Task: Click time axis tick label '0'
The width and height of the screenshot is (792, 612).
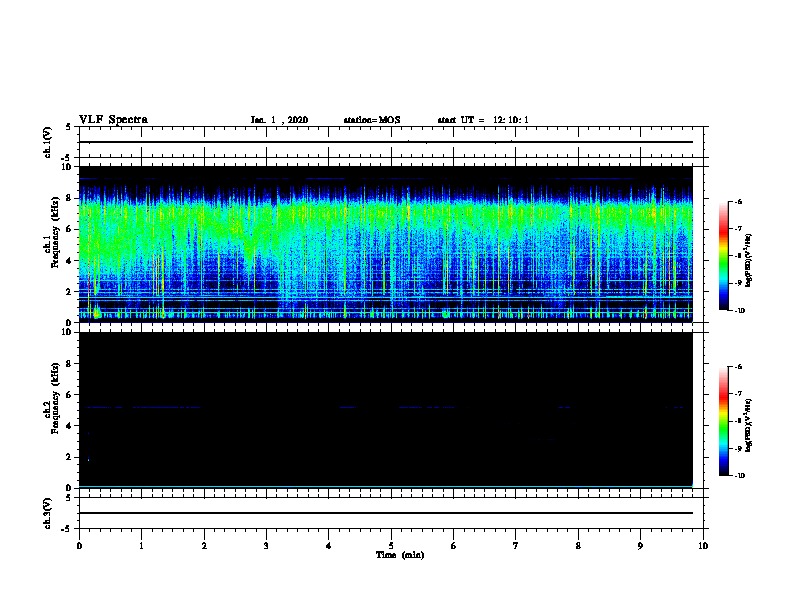Action: [x=79, y=546]
